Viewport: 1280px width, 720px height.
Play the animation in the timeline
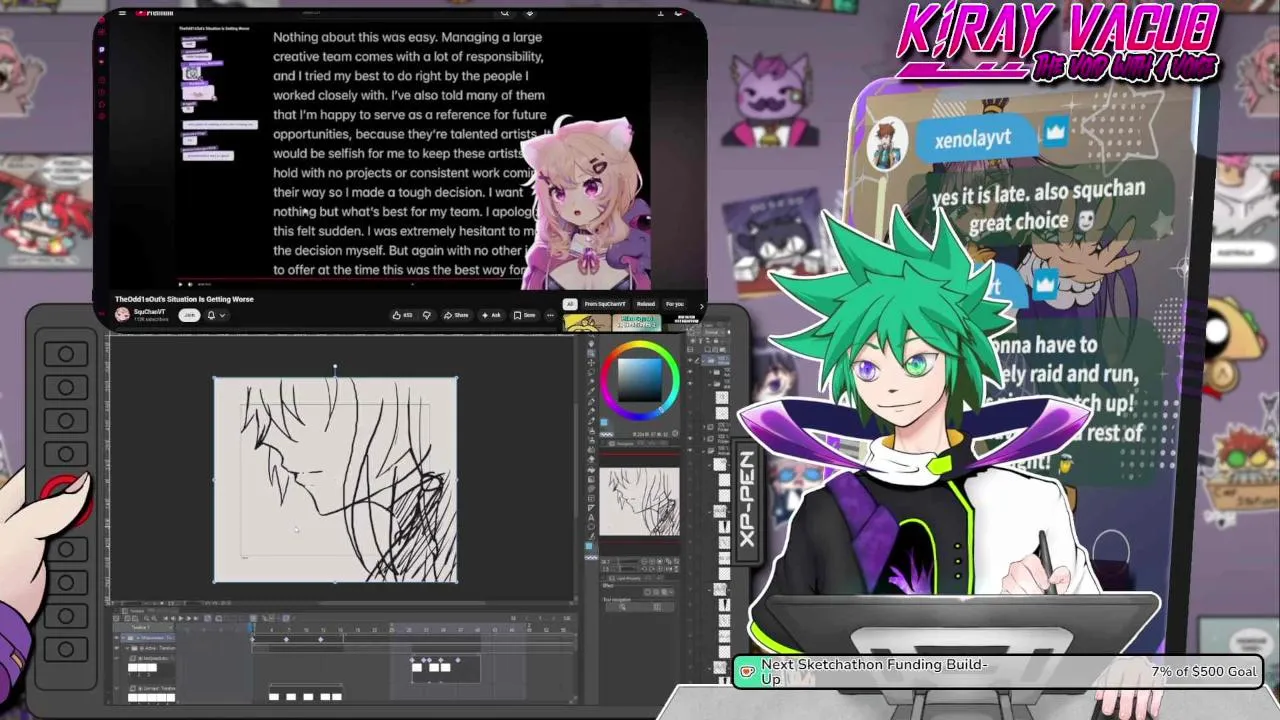(x=181, y=618)
